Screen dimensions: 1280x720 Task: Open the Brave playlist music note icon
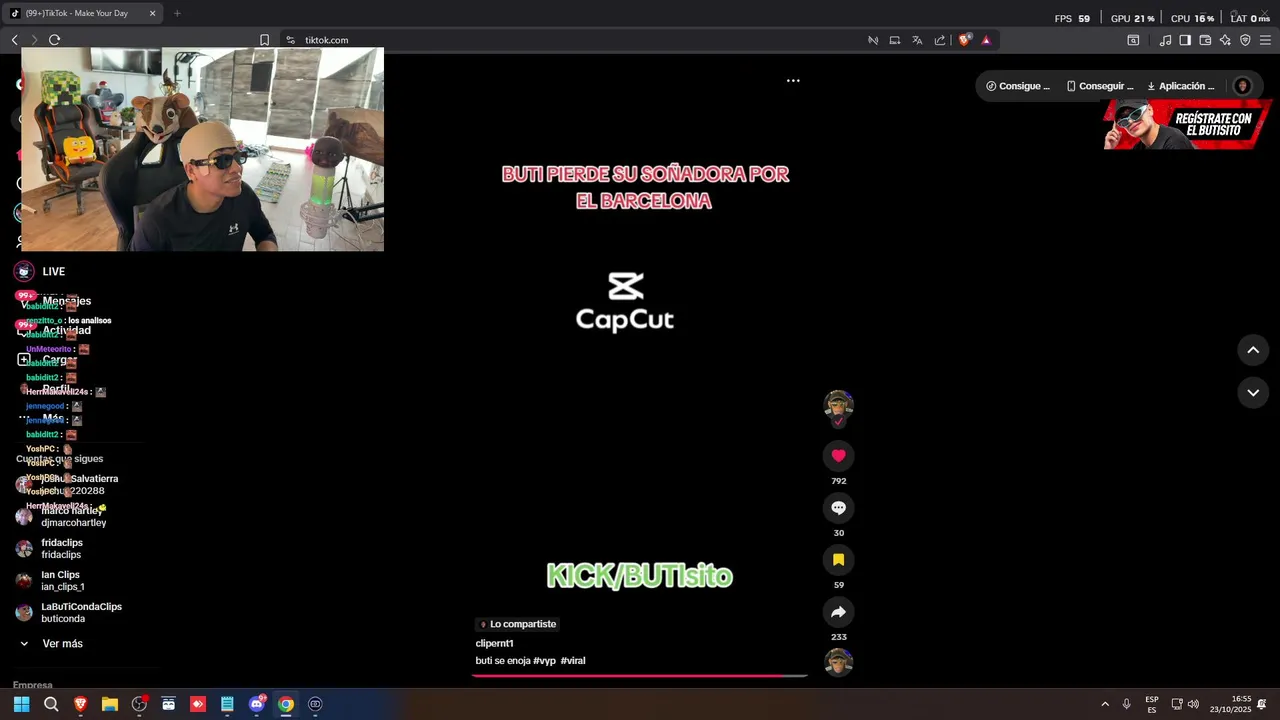pos(1165,40)
